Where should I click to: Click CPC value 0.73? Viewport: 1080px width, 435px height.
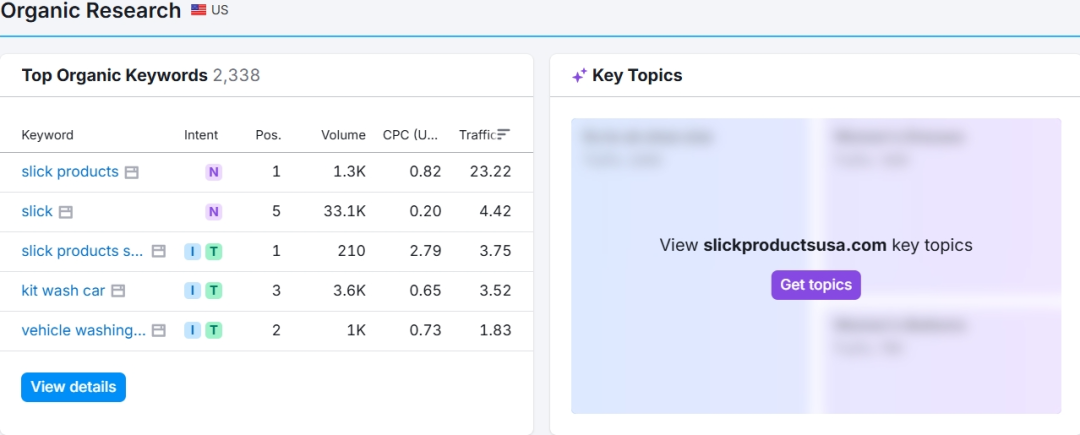pyautogui.click(x=425, y=331)
